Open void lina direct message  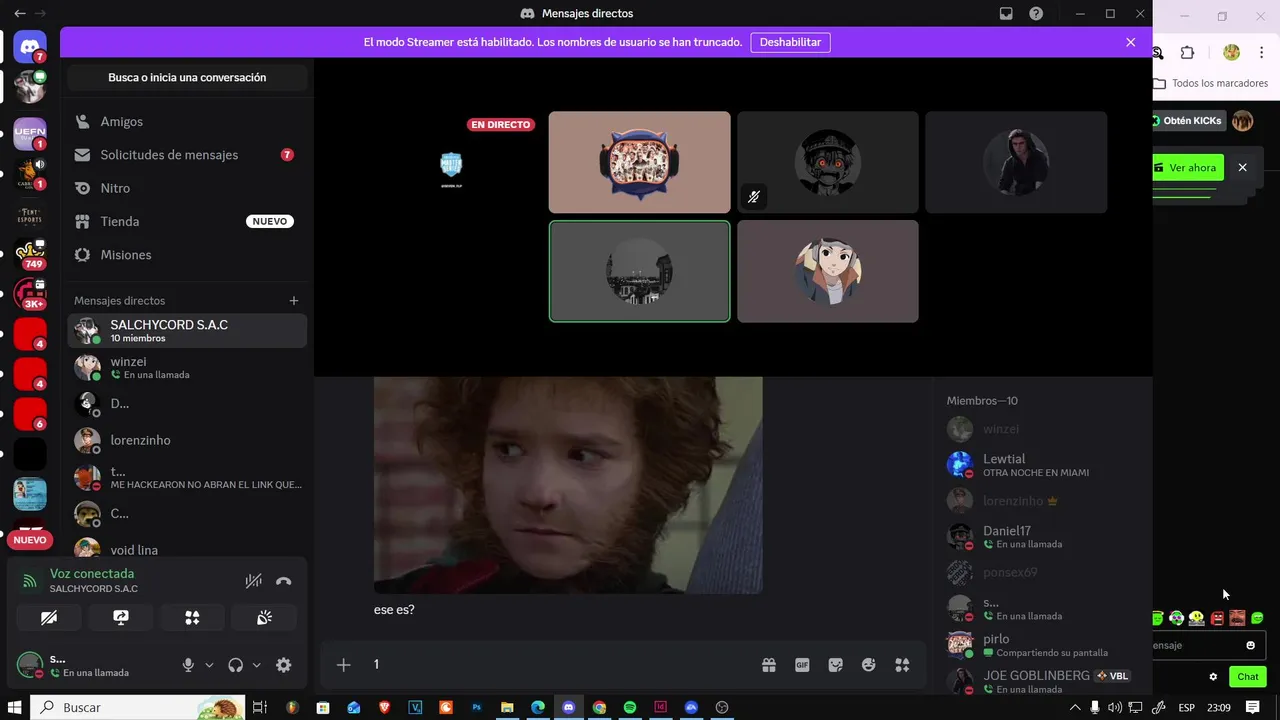pos(187,549)
